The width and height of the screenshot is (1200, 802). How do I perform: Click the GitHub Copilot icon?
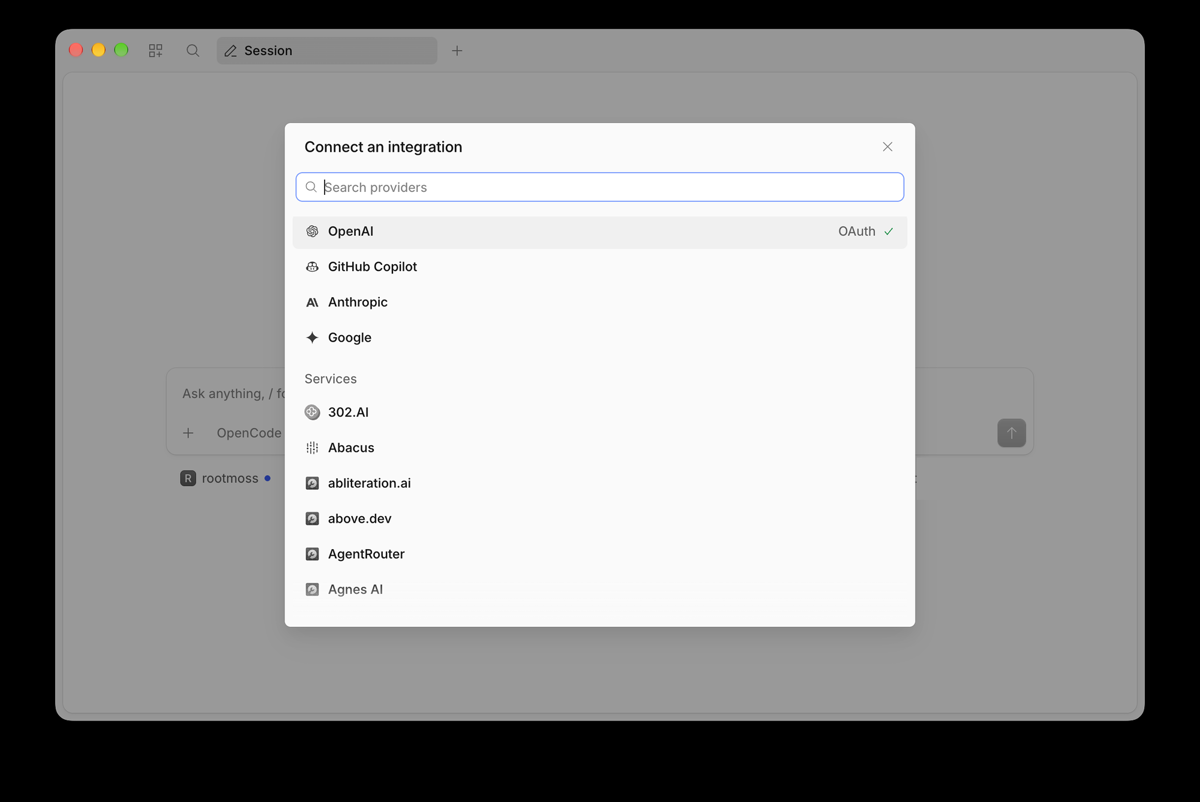coord(312,267)
